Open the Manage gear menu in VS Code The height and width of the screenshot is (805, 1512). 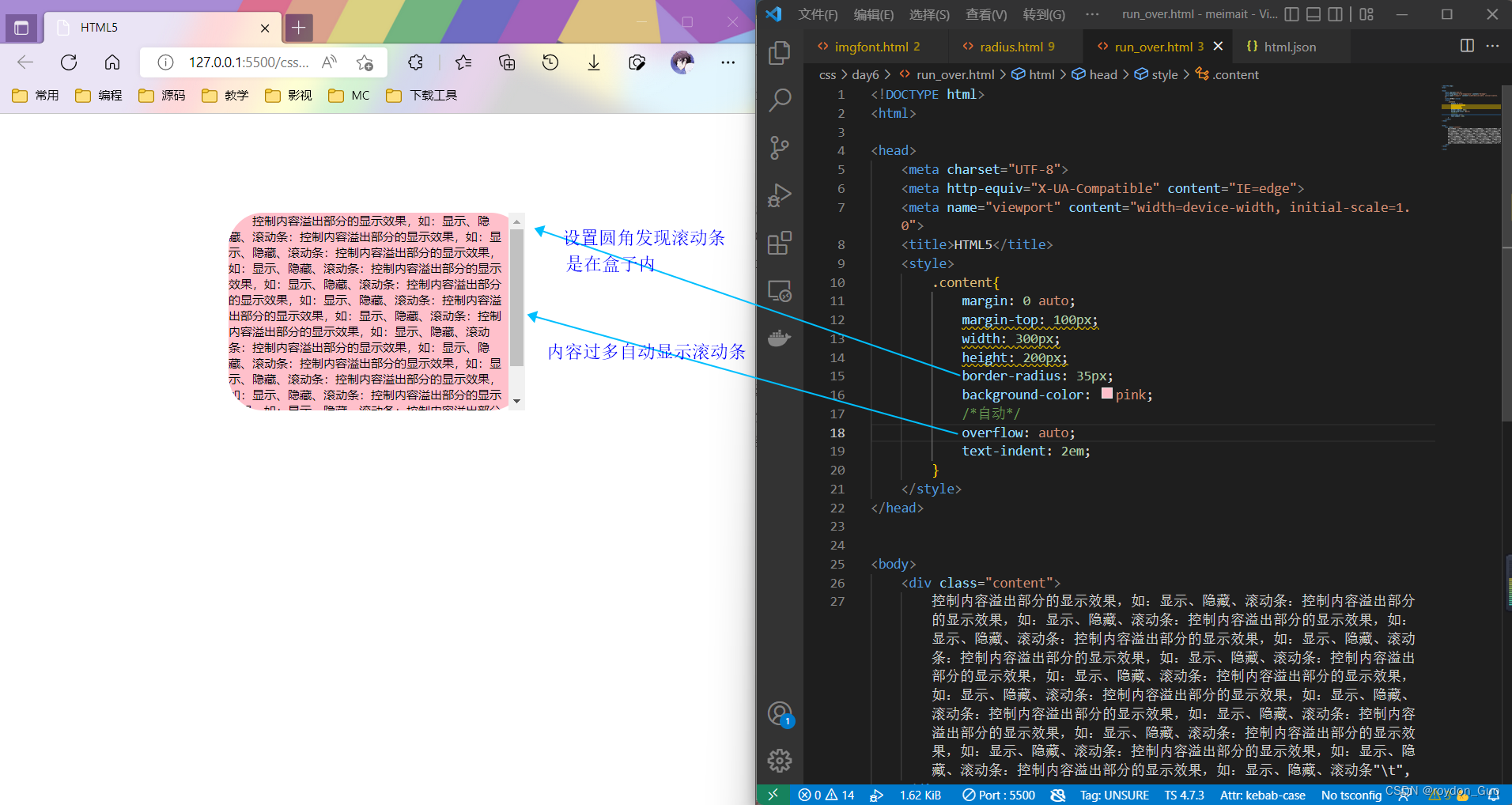coord(780,761)
